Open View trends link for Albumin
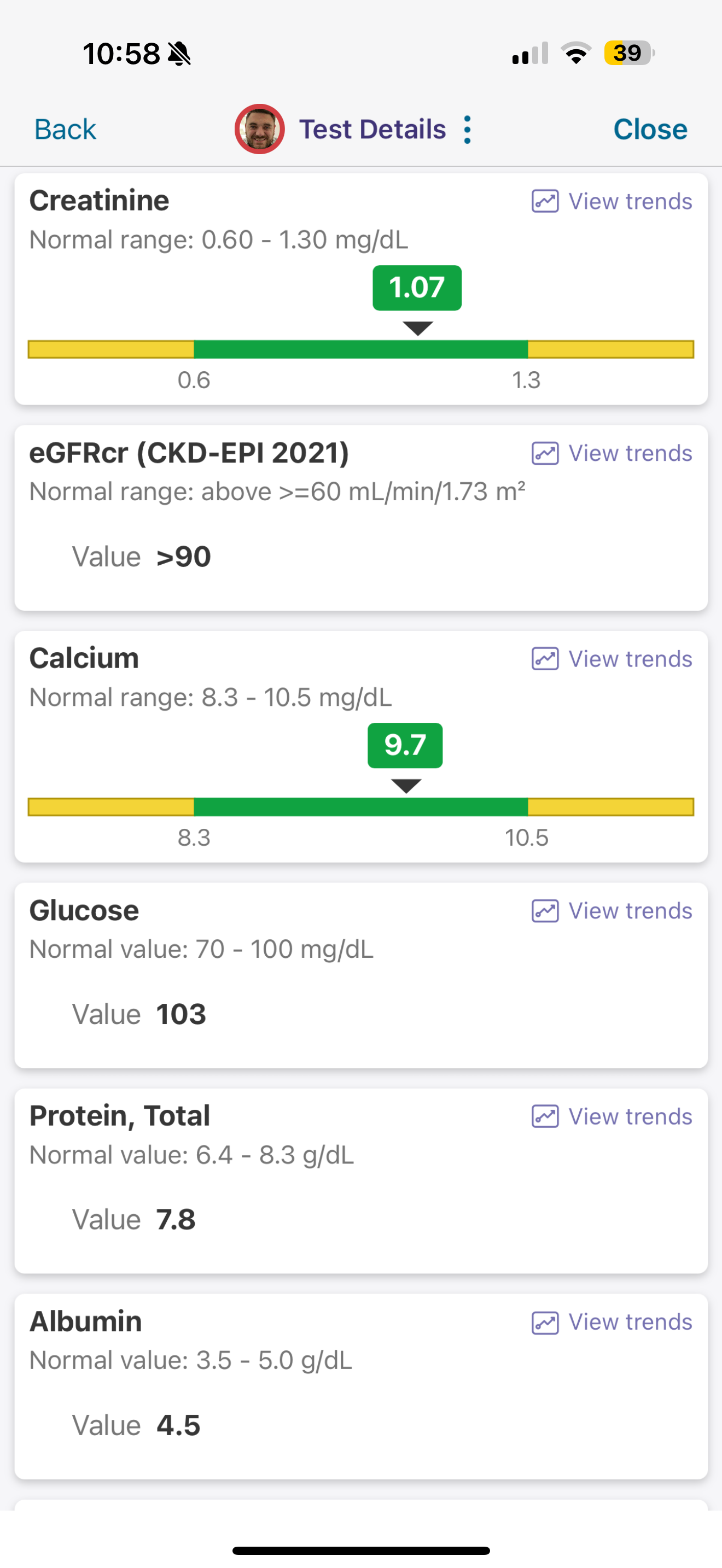 tap(630, 1322)
